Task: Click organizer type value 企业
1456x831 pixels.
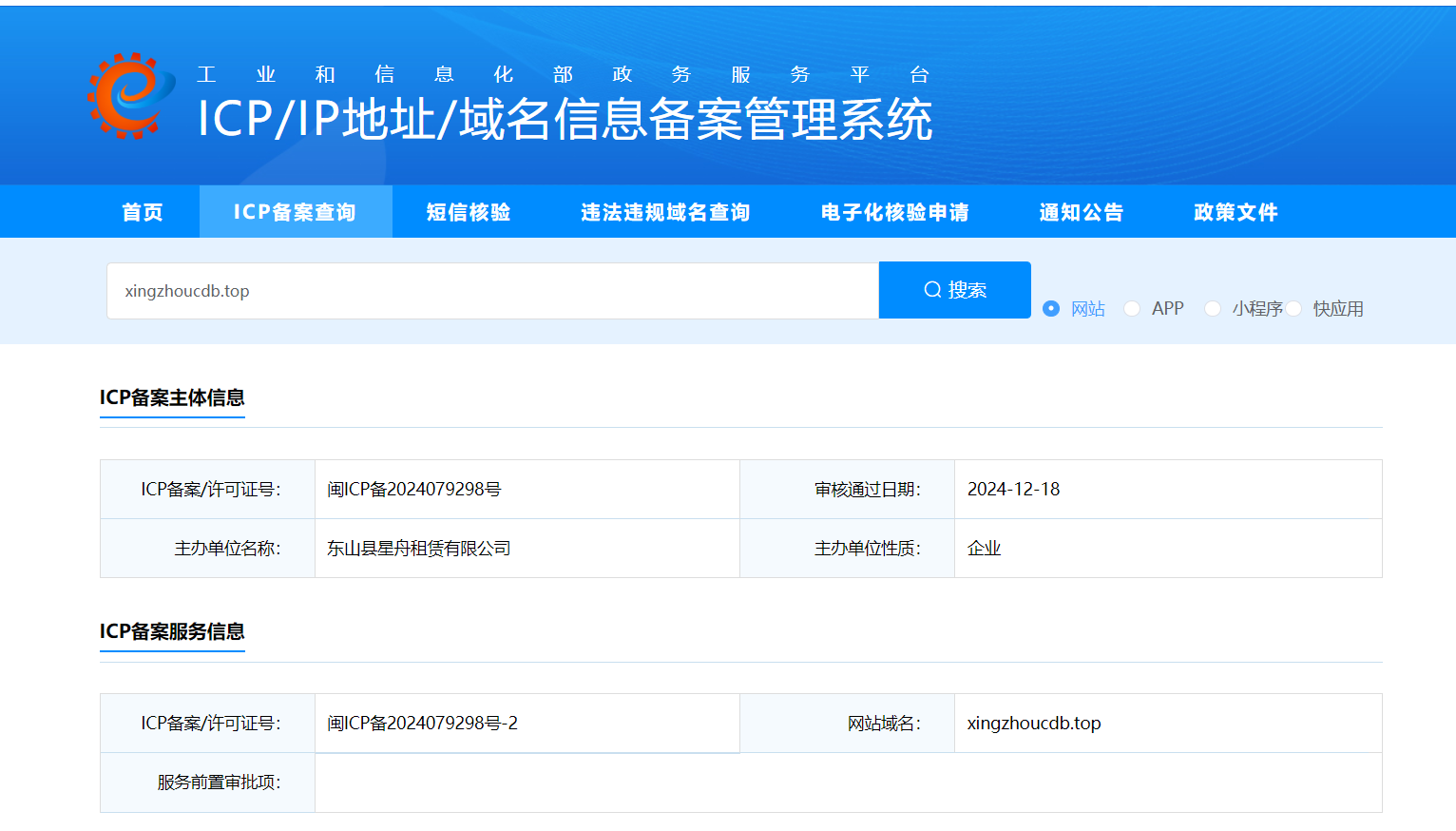Action: coord(985,549)
